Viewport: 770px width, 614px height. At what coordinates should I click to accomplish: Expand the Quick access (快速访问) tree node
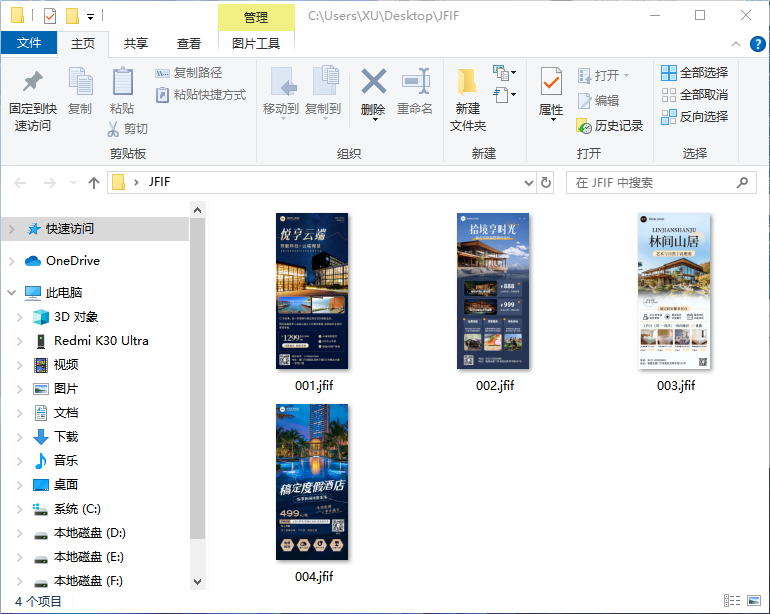pos(12,229)
